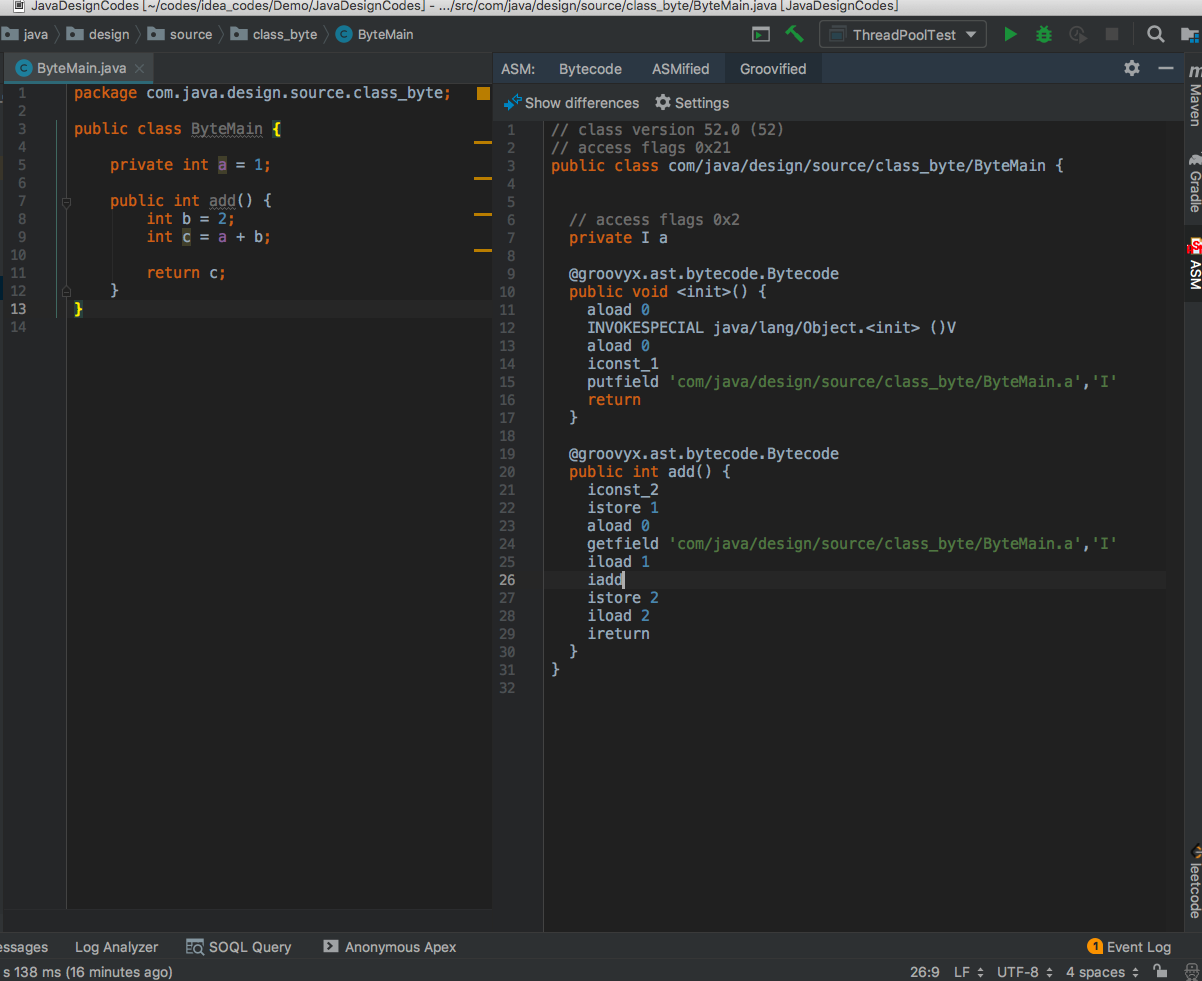Click the orange inspection status square
Screen dimensions: 1202x981
coord(483,93)
